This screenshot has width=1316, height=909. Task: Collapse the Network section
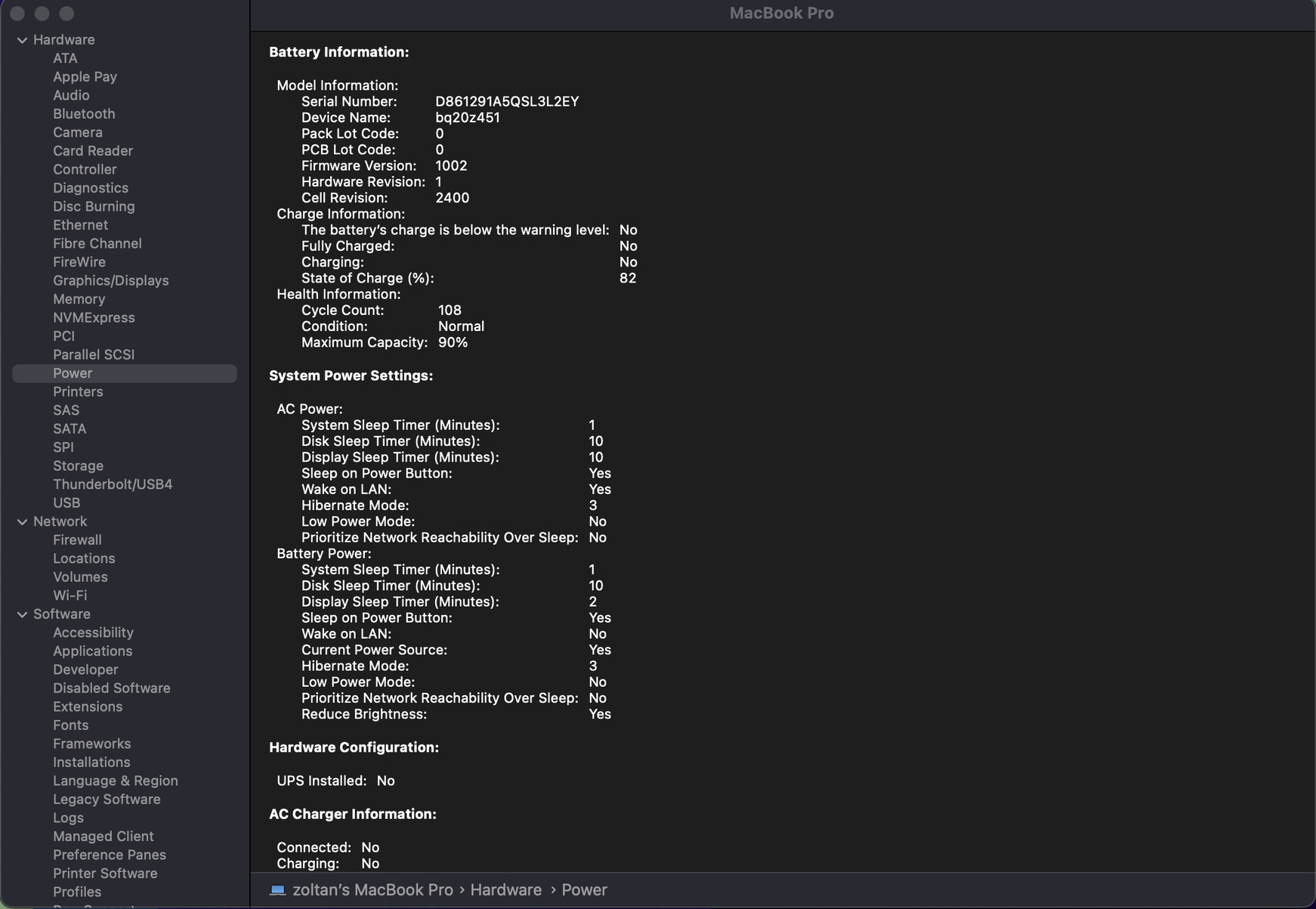(x=22, y=522)
